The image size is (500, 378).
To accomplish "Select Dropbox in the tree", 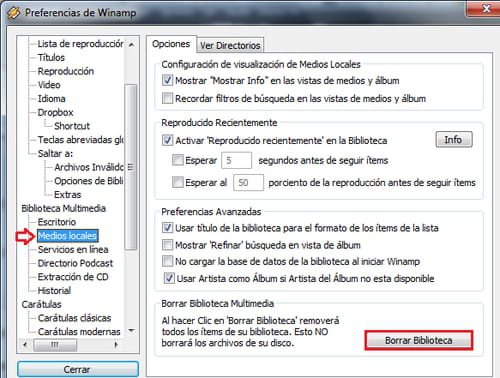I will (x=55, y=112).
